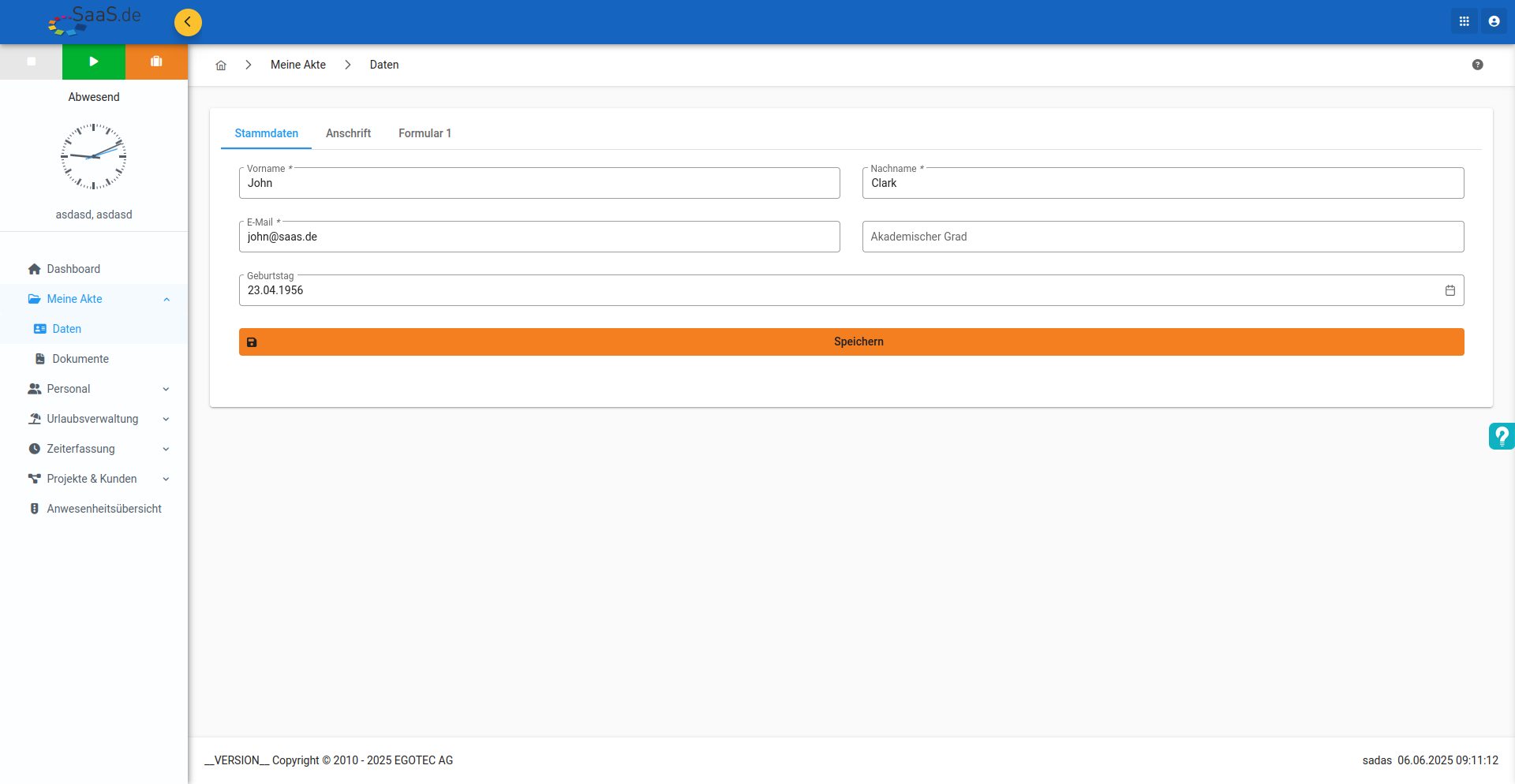Image resolution: width=1515 pixels, height=784 pixels.
Task: Switch to the Formular 1 tab
Action: click(425, 133)
